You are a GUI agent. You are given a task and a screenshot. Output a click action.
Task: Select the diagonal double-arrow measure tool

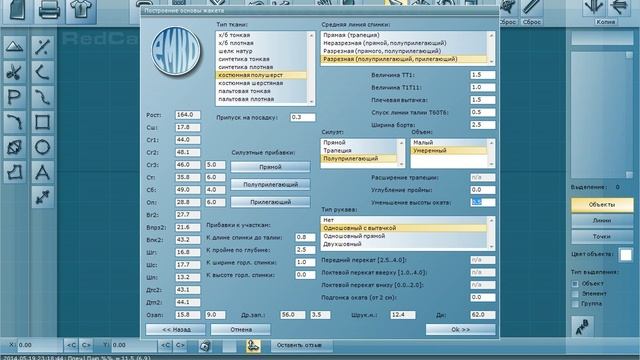(42, 197)
